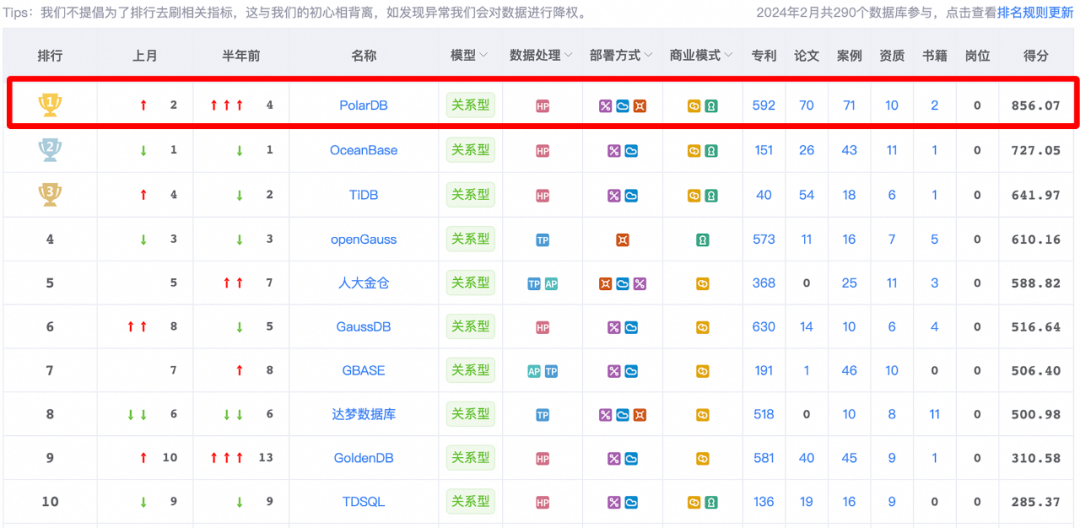Viewport: 1080px width, 528px height.
Task: Click the AP badge in GBASE row
Action: pyautogui.click(x=534, y=371)
